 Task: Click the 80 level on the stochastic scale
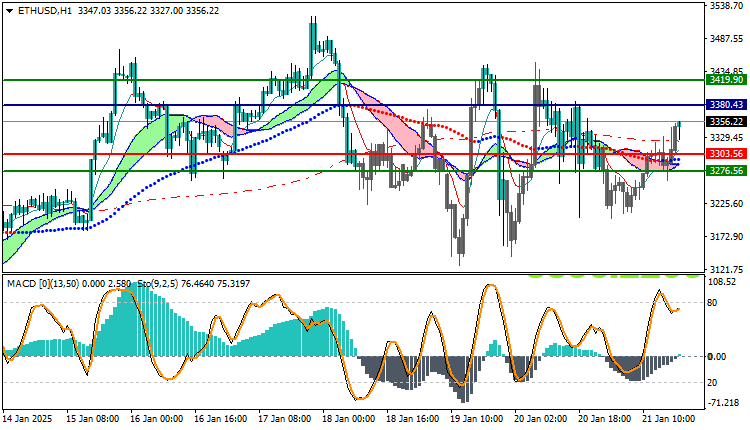coord(712,303)
